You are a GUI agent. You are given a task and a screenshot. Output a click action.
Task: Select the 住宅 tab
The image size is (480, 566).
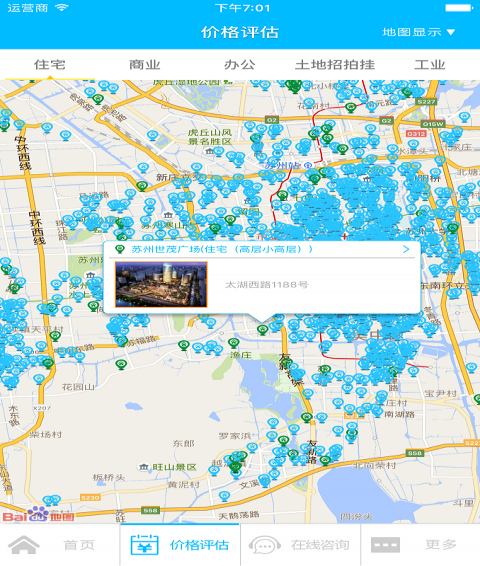pyautogui.click(x=50, y=65)
